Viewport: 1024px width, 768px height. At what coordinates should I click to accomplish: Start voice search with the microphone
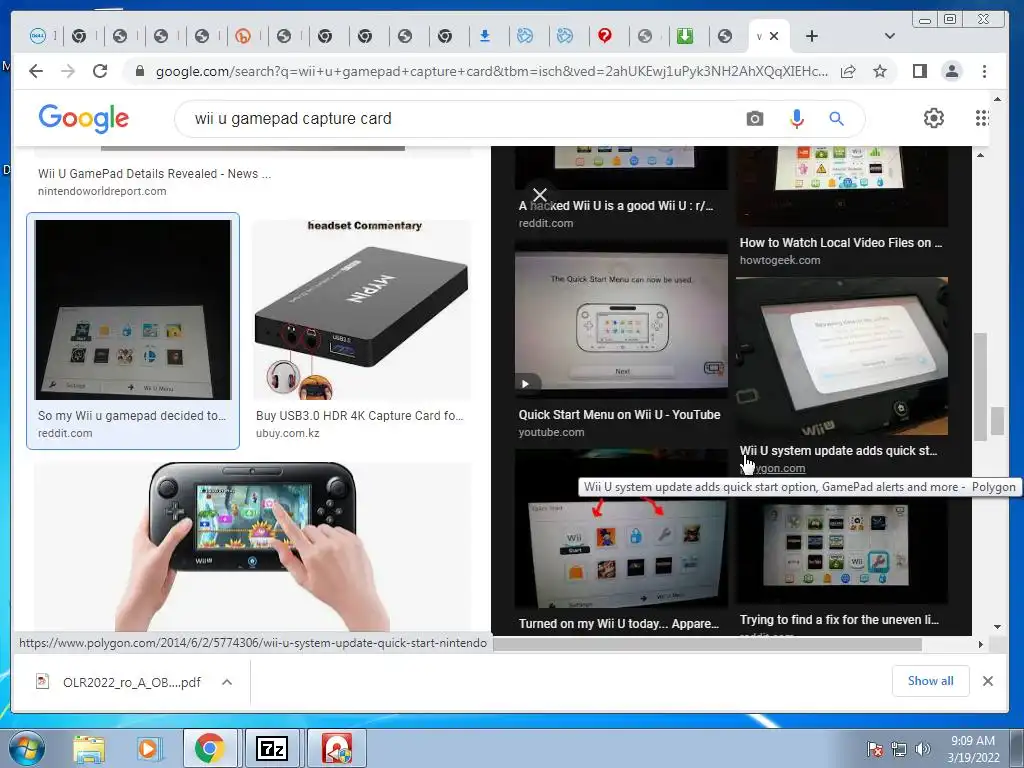[x=796, y=119]
